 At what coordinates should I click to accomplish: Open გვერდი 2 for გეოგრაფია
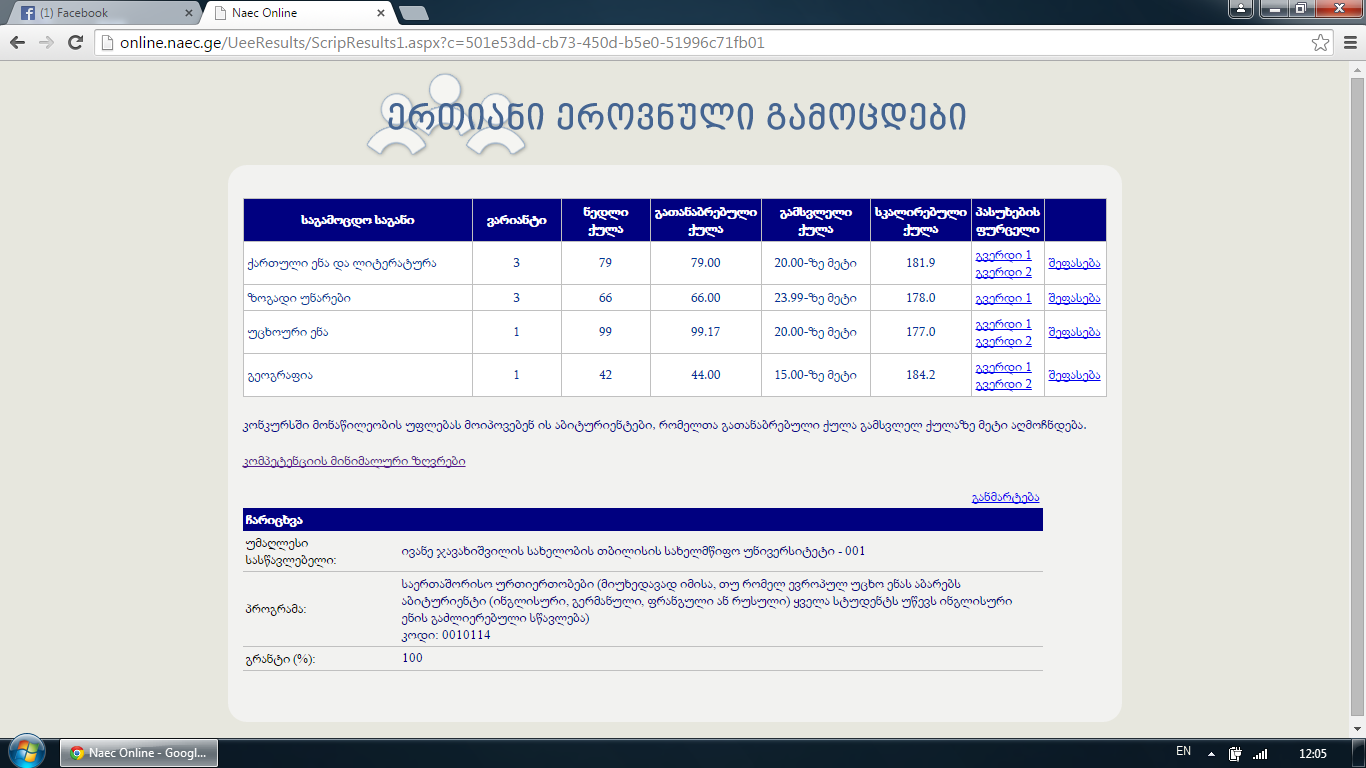1003,383
